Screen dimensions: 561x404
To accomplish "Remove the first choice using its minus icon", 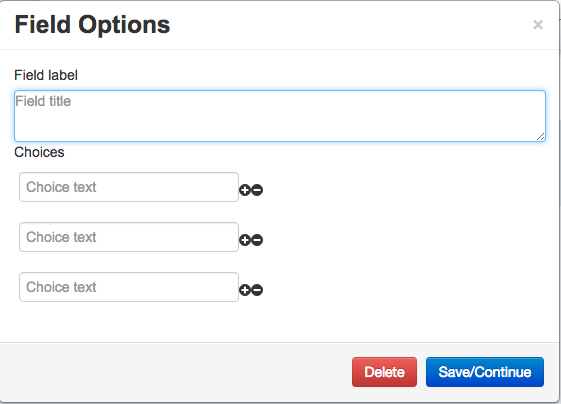I will (257, 190).
